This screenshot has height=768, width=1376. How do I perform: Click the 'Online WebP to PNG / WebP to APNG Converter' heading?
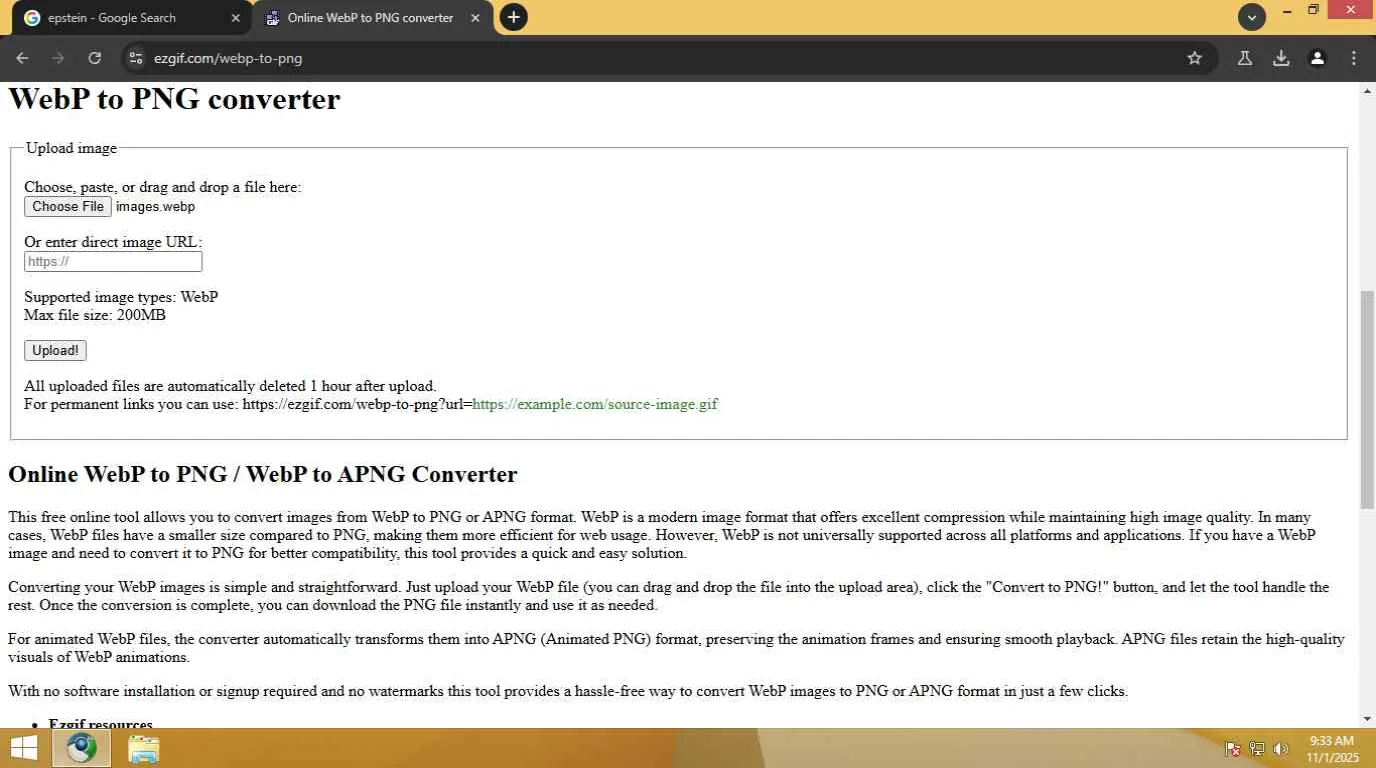coord(263,474)
